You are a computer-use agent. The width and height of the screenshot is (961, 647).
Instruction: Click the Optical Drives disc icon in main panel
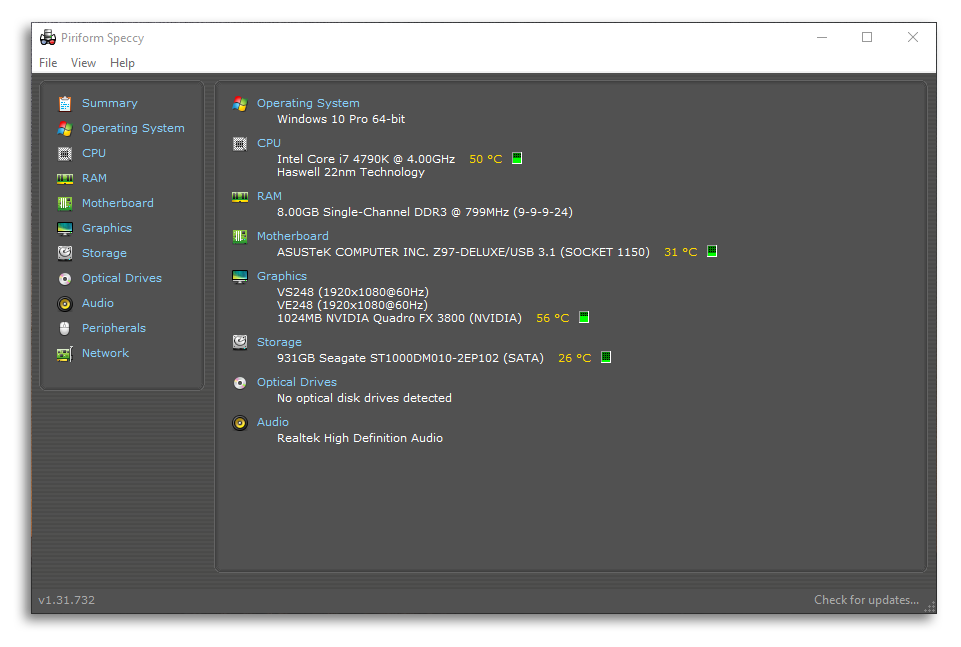[240, 383]
